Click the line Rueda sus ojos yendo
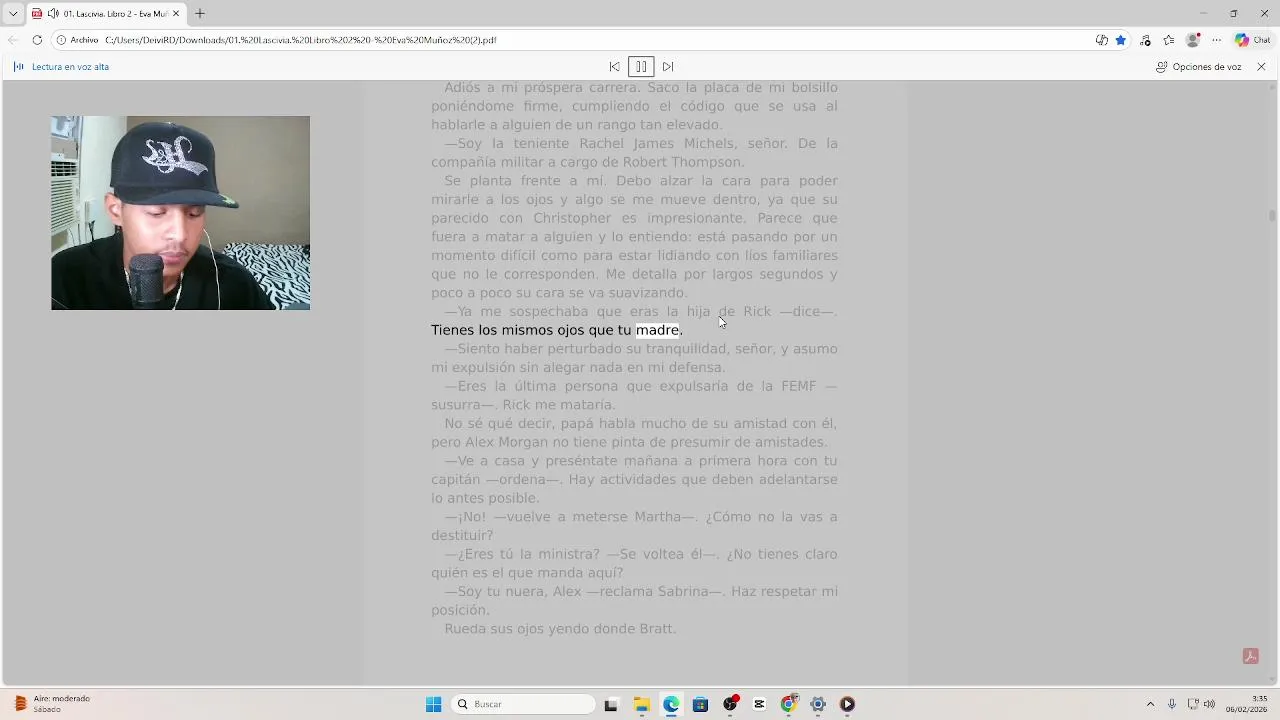The height and width of the screenshot is (720, 1280). [x=560, y=629]
